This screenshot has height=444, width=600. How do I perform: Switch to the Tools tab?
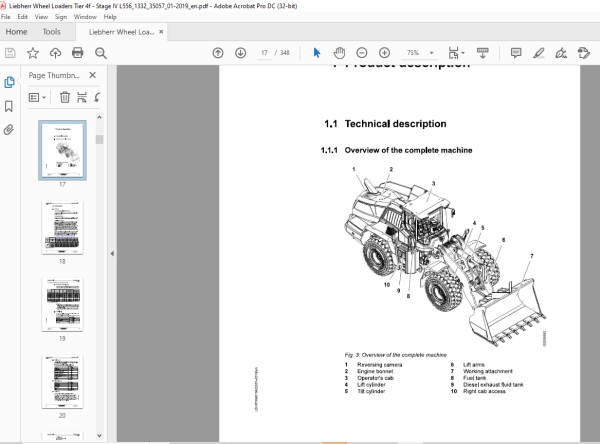[52, 32]
